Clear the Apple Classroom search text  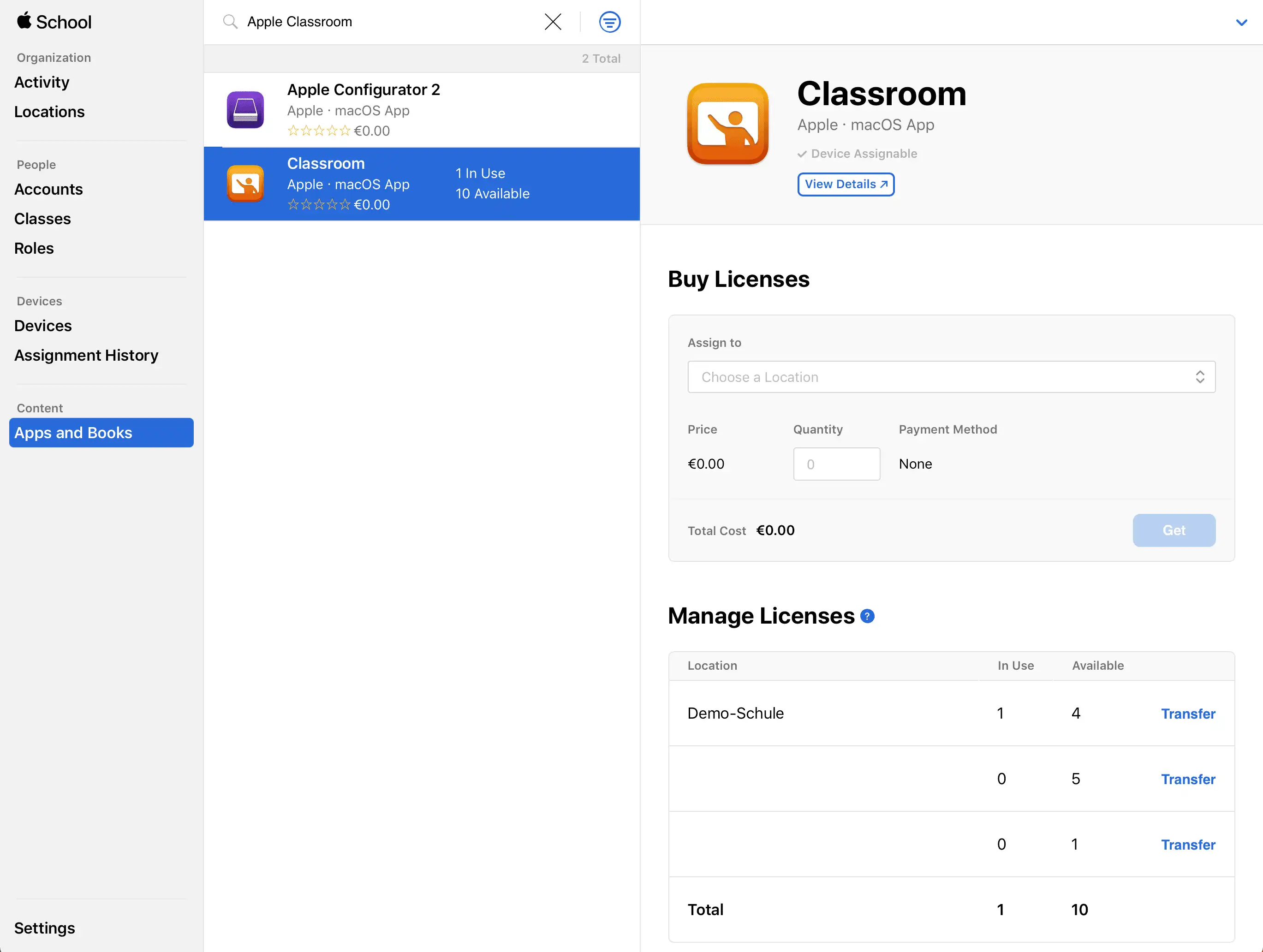tap(553, 22)
